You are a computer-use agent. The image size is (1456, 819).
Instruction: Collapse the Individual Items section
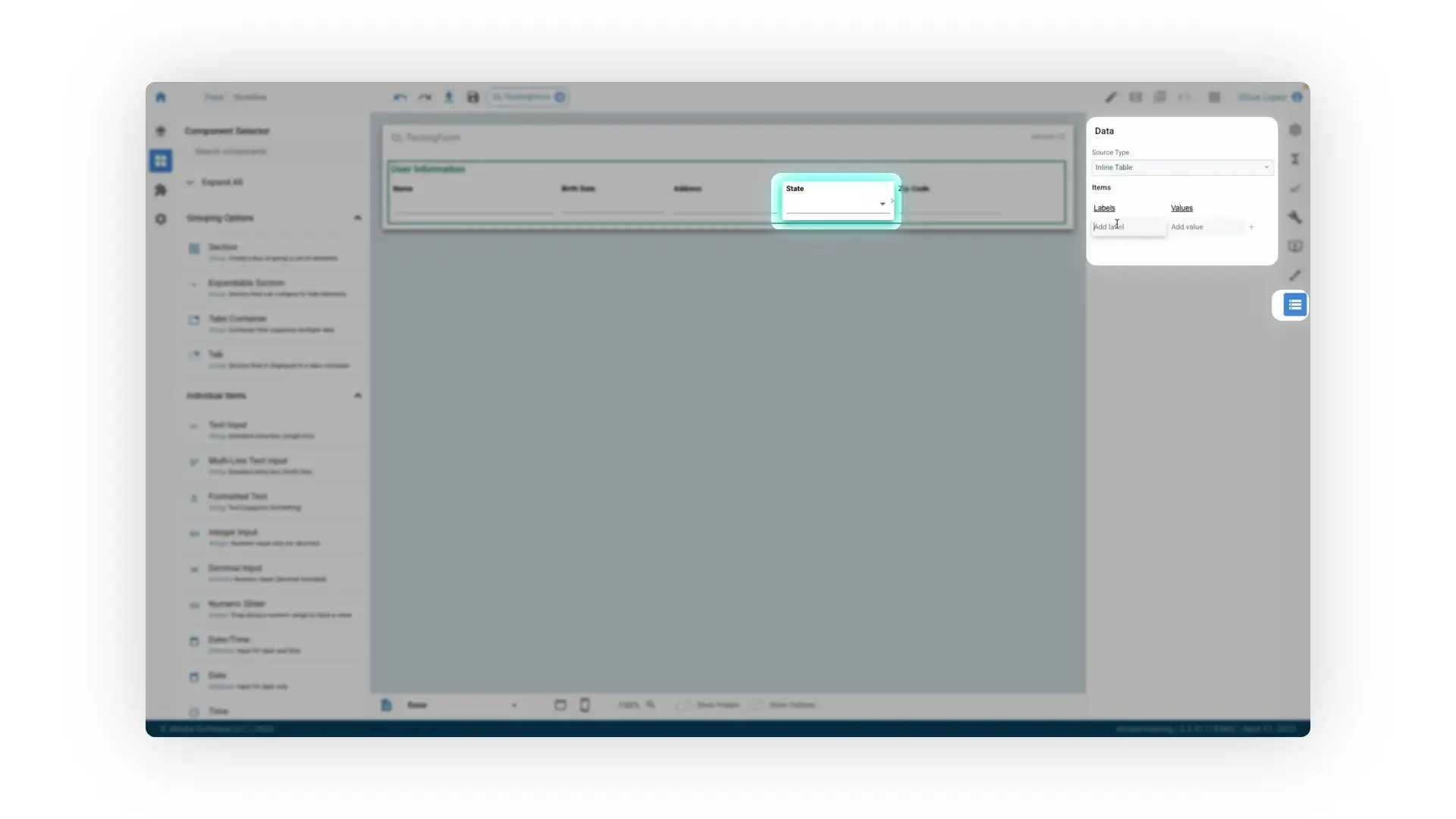coord(358,395)
